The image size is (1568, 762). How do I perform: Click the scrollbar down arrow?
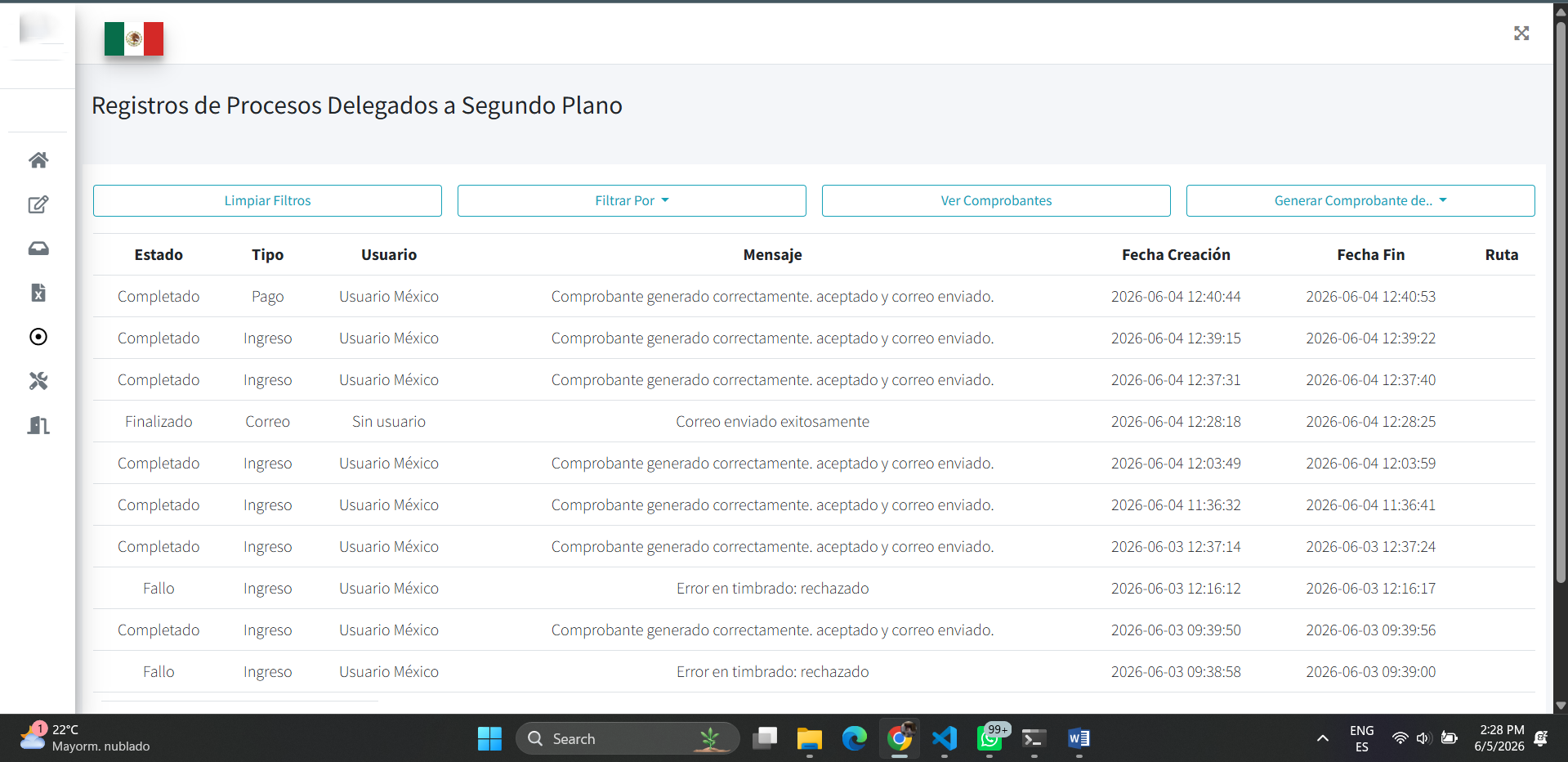click(1561, 706)
